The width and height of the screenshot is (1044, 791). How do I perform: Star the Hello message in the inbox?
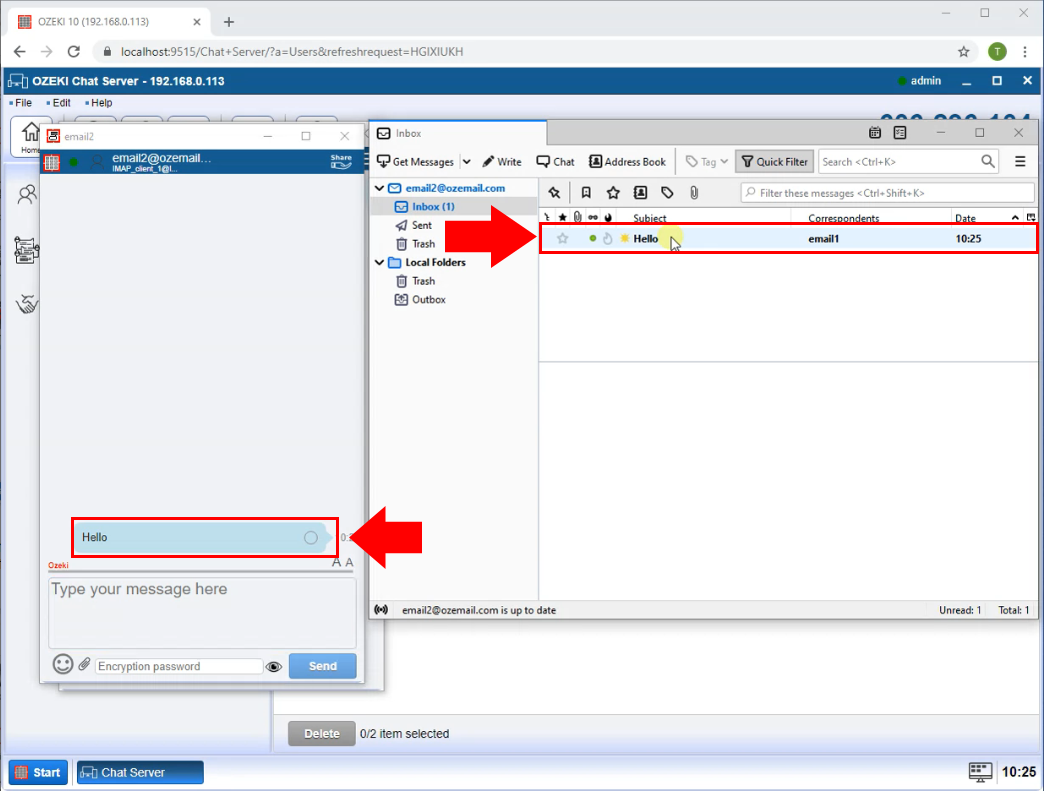(x=562, y=238)
